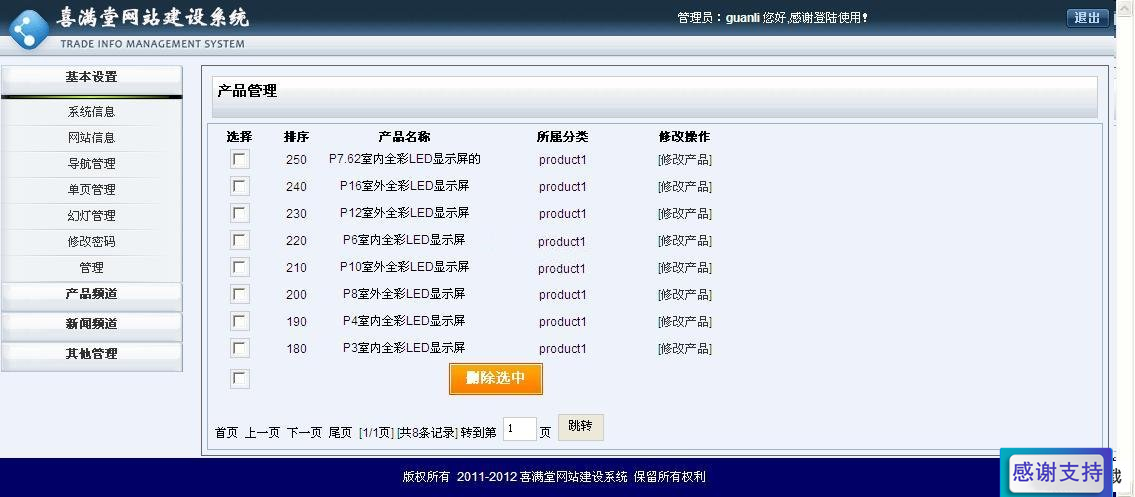Click the administrator name guanli
Image resolution: width=1135 pixels, height=497 pixels.
[743, 17]
